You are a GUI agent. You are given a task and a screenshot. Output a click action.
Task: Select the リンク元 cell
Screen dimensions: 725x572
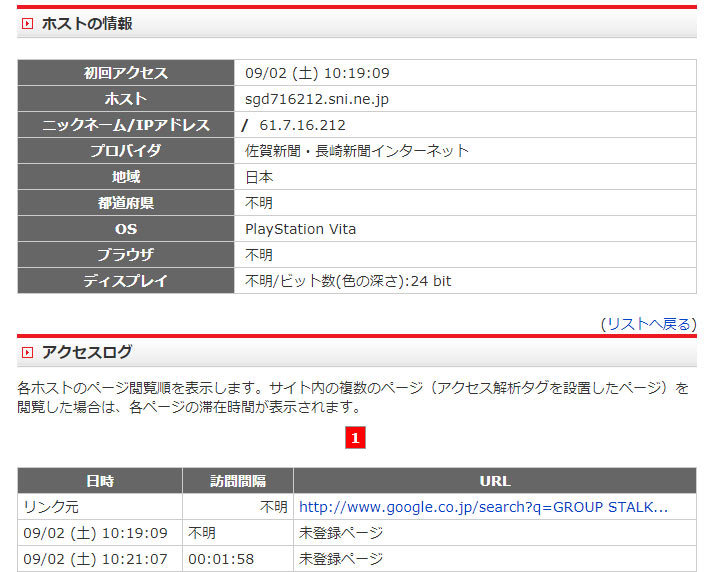pos(100,506)
